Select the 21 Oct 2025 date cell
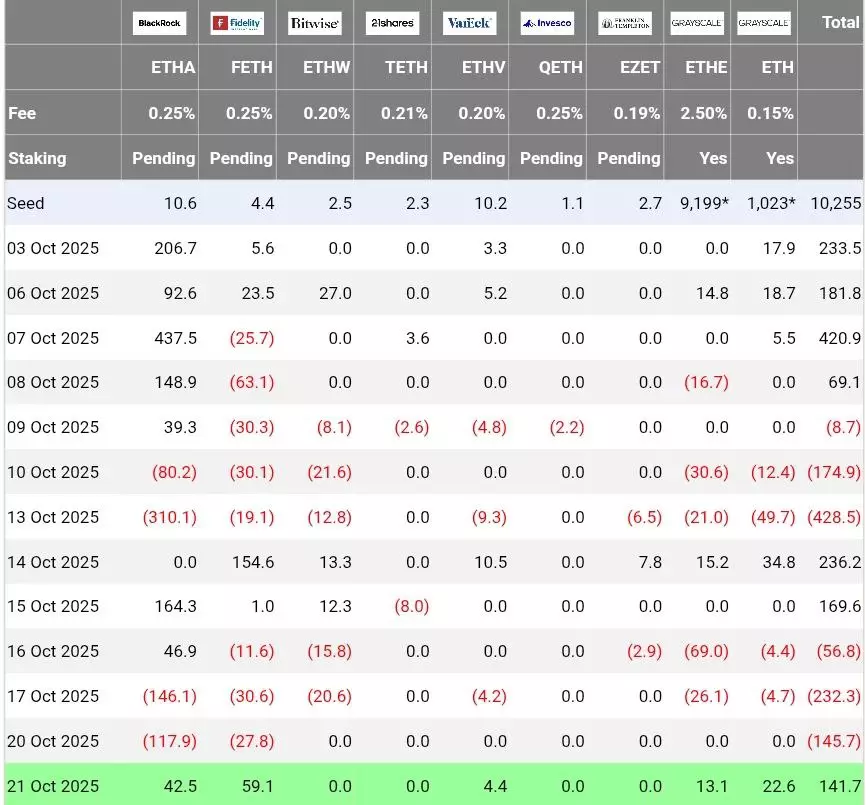This screenshot has width=866, height=805. 53,785
